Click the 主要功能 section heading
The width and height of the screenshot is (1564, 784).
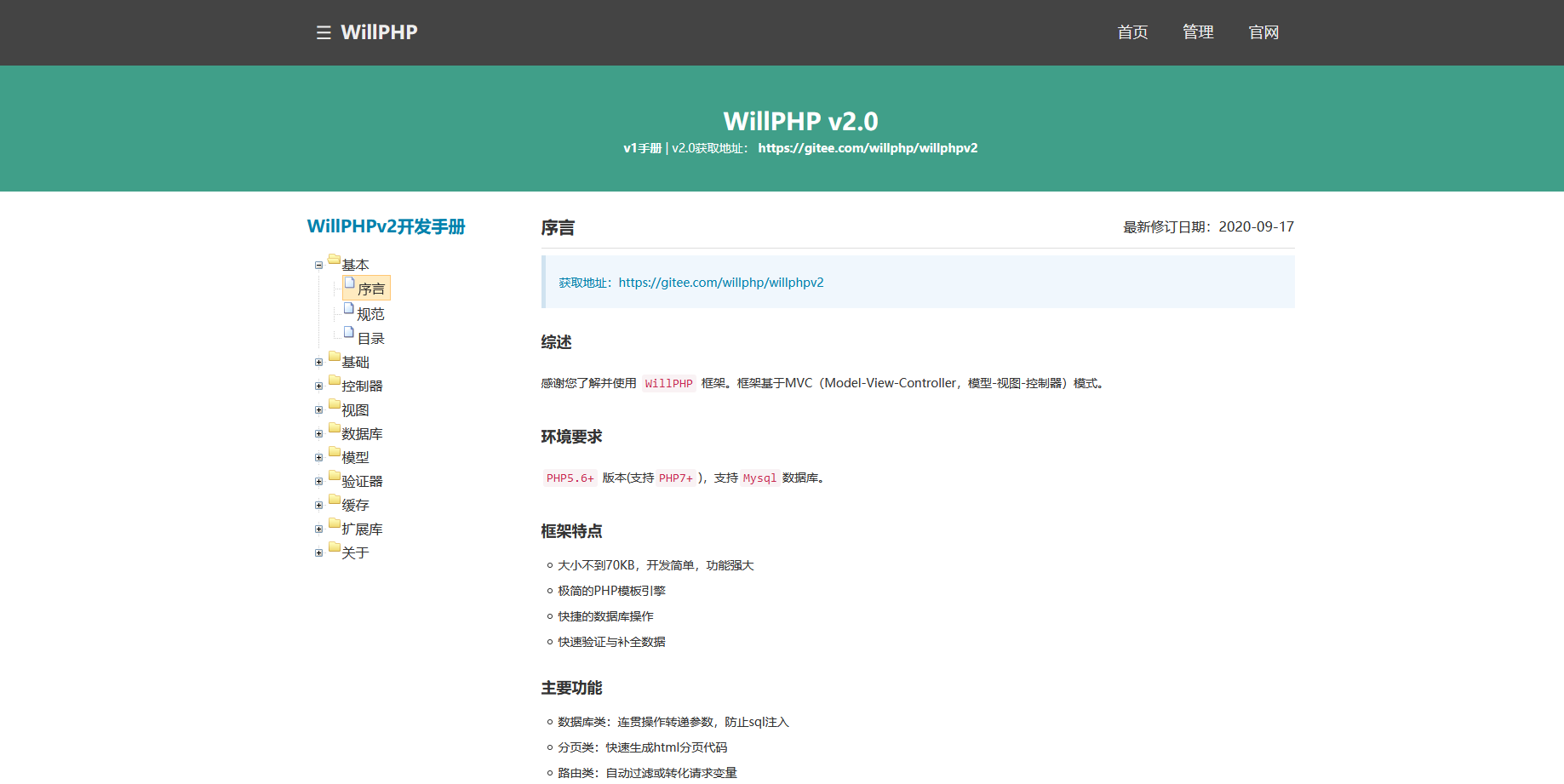pos(571,688)
